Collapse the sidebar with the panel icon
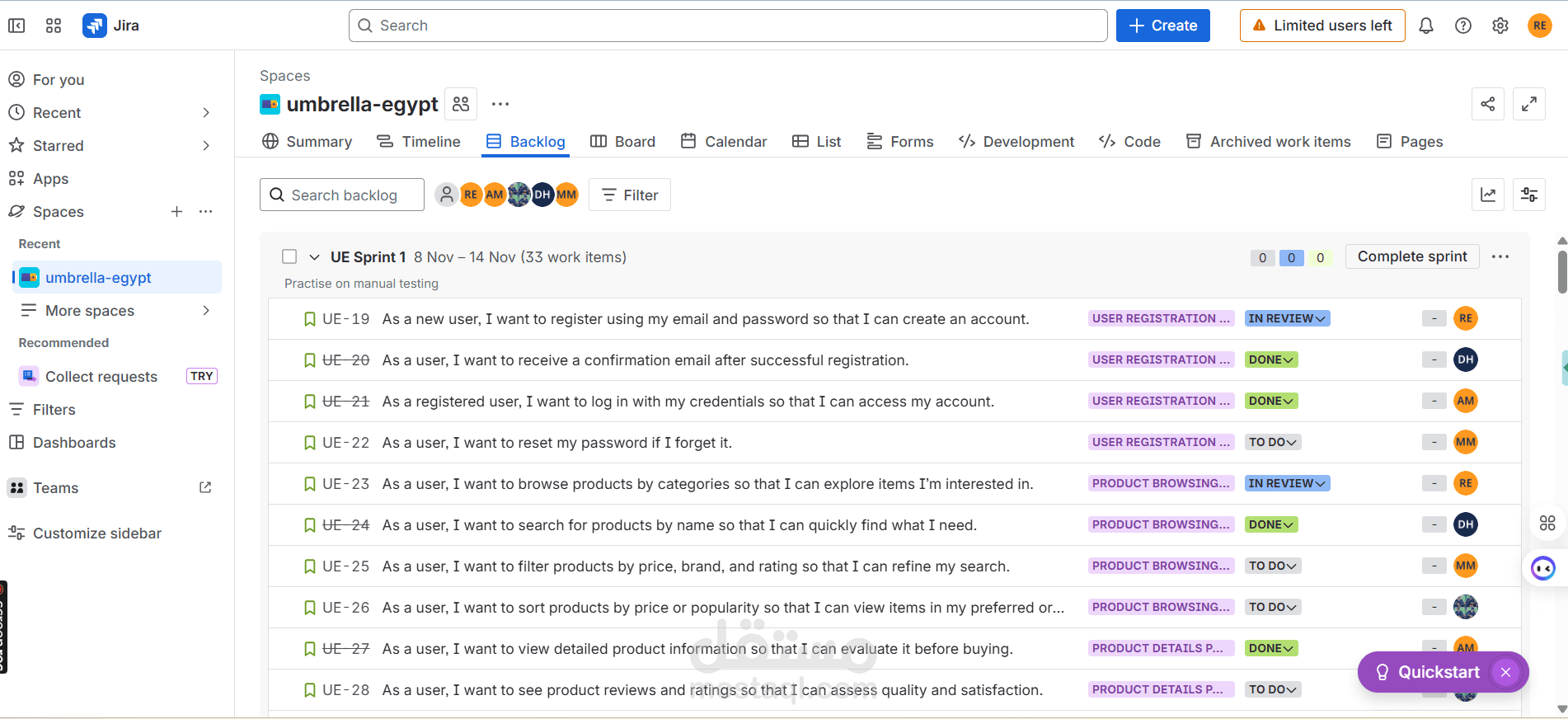 (x=16, y=26)
